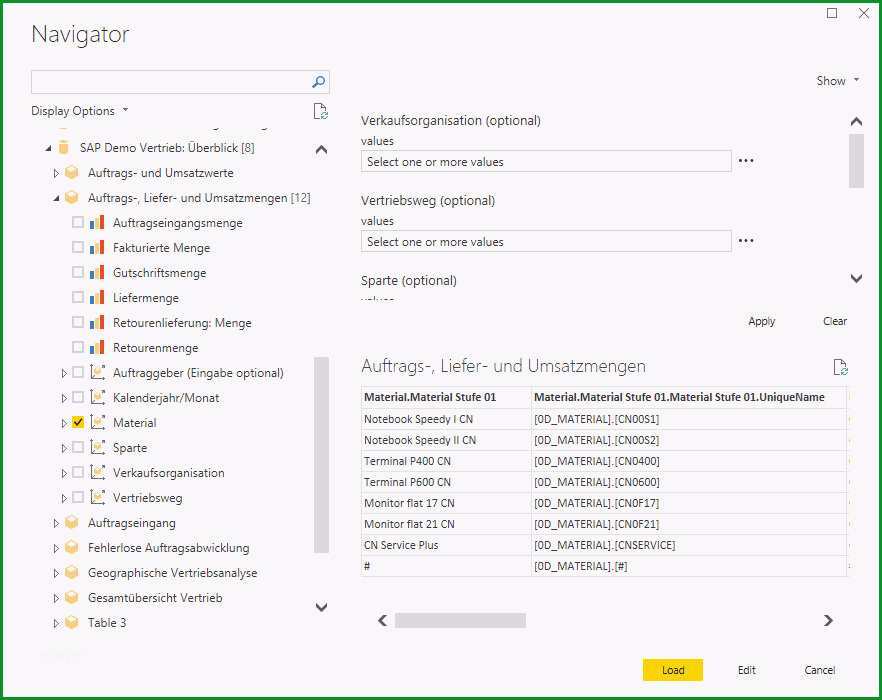882x700 pixels.
Task: Check the Sparte checkbox
Action: click(78, 447)
